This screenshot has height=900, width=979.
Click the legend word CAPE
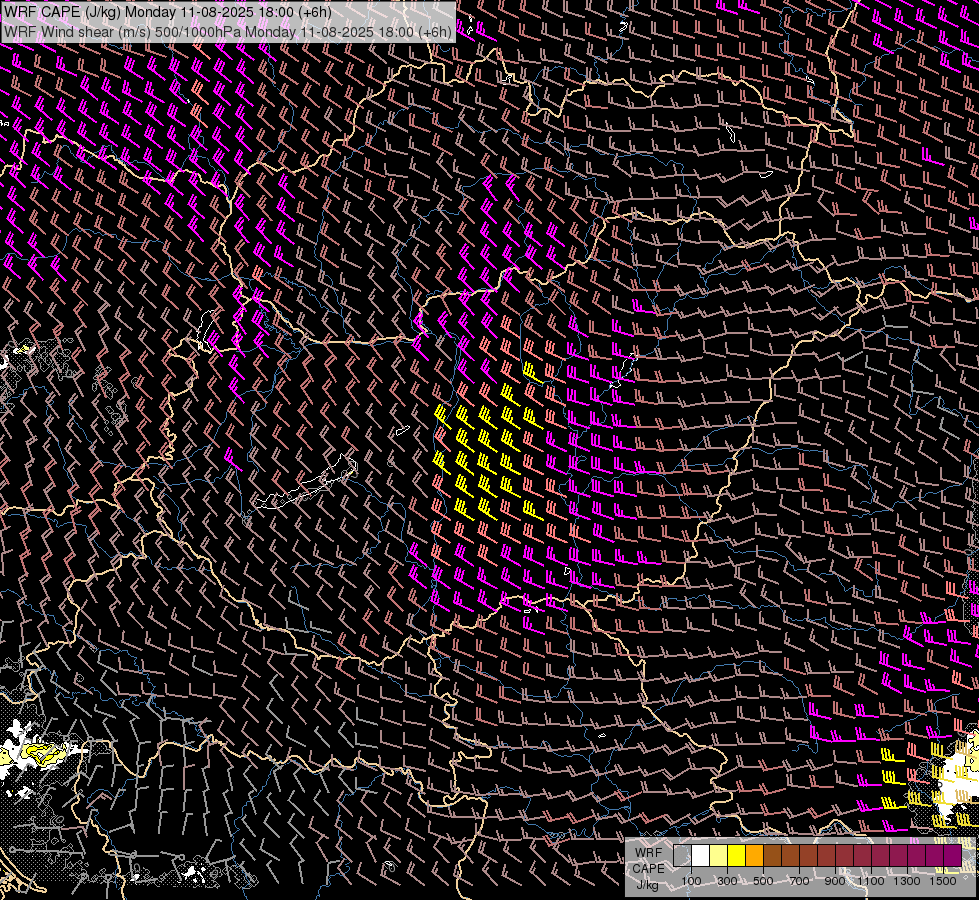click(x=648, y=869)
